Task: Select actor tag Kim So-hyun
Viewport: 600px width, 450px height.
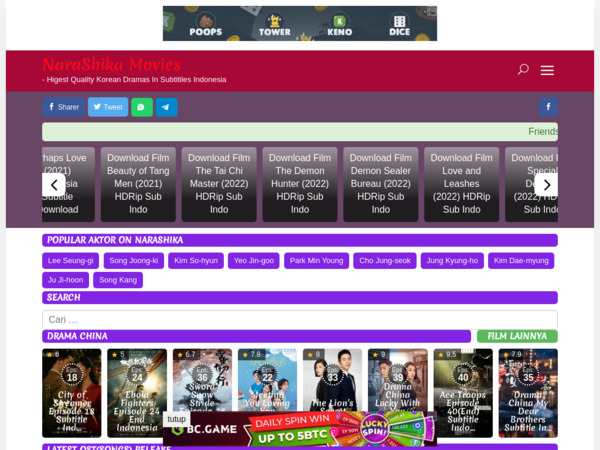Action: coord(196,261)
